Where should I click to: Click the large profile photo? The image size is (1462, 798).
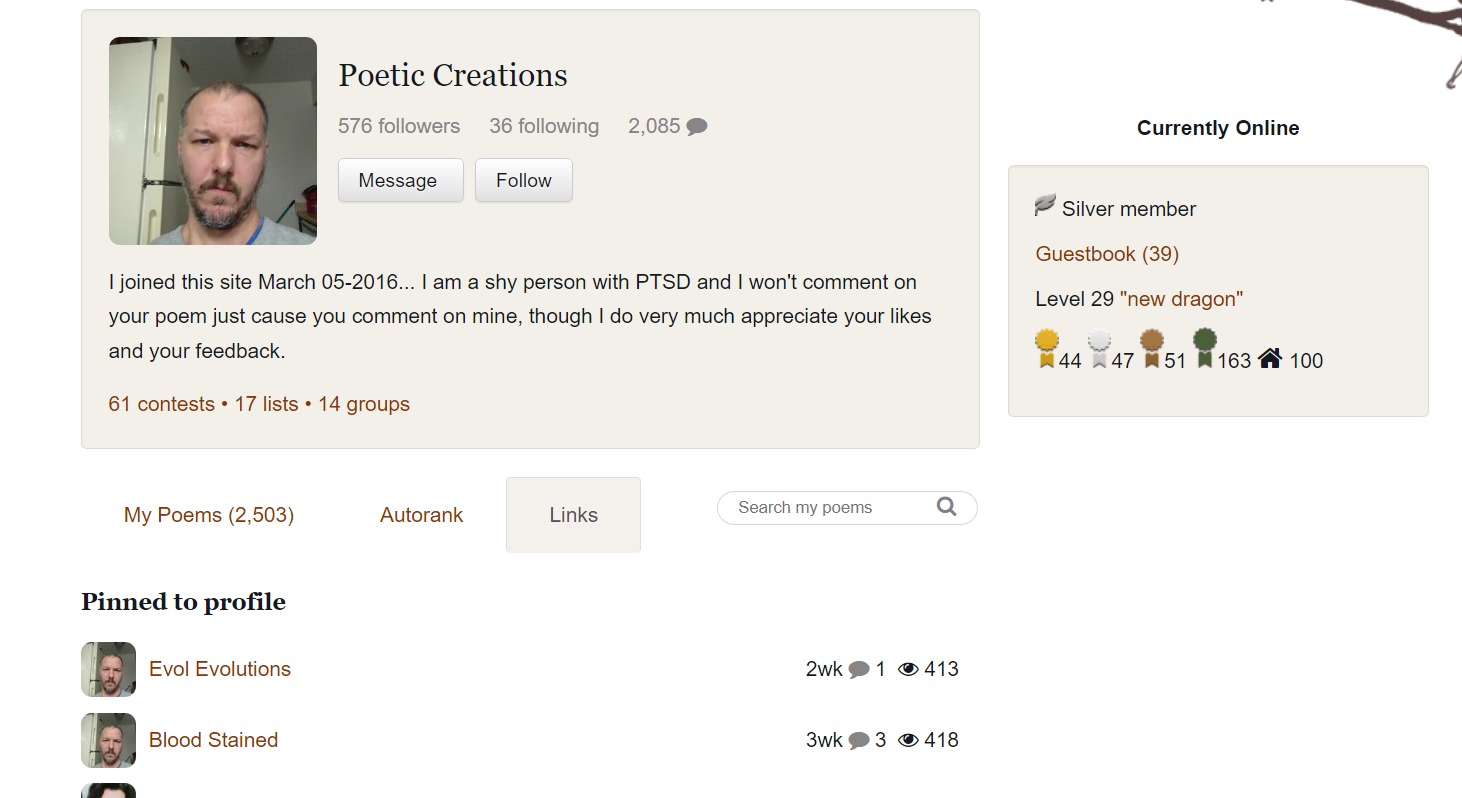(x=213, y=141)
